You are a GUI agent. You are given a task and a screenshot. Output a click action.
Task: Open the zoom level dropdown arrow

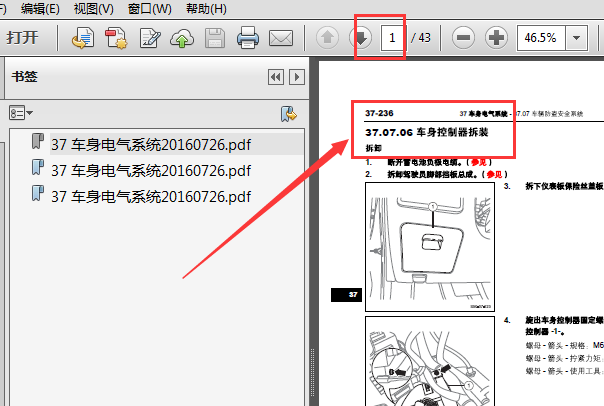[577, 38]
